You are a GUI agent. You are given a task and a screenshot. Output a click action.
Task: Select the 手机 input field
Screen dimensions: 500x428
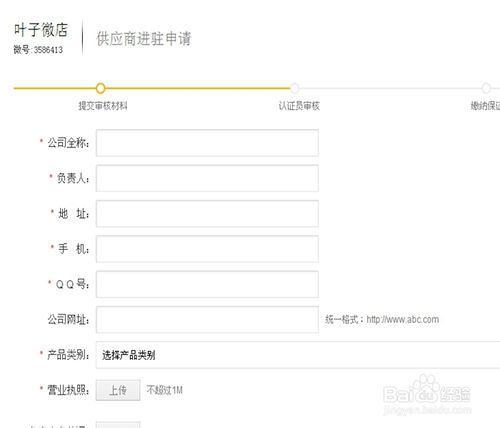click(x=207, y=249)
